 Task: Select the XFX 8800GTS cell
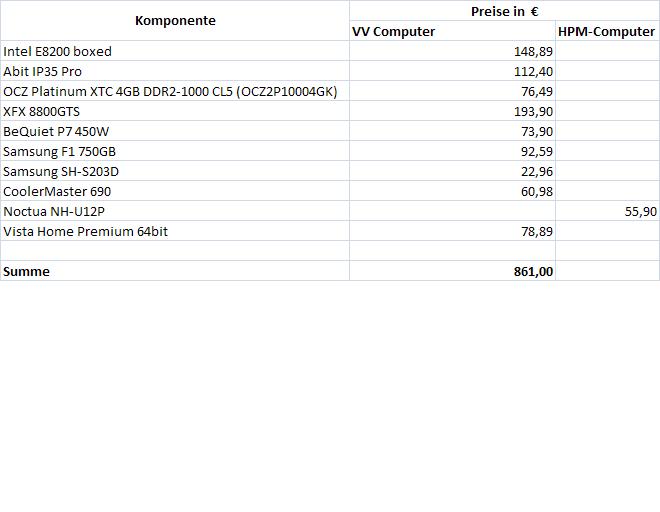[175, 111]
